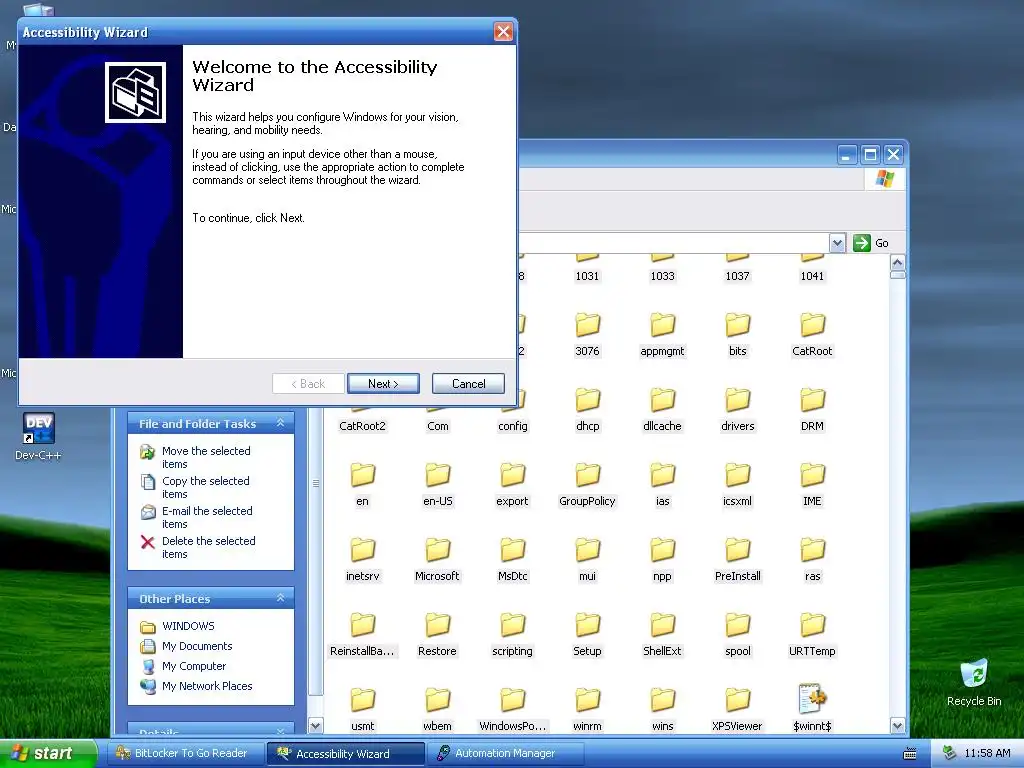The width and height of the screenshot is (1024, 768).
Task: Click Move the selected items
Action: [x=206, y=457]
